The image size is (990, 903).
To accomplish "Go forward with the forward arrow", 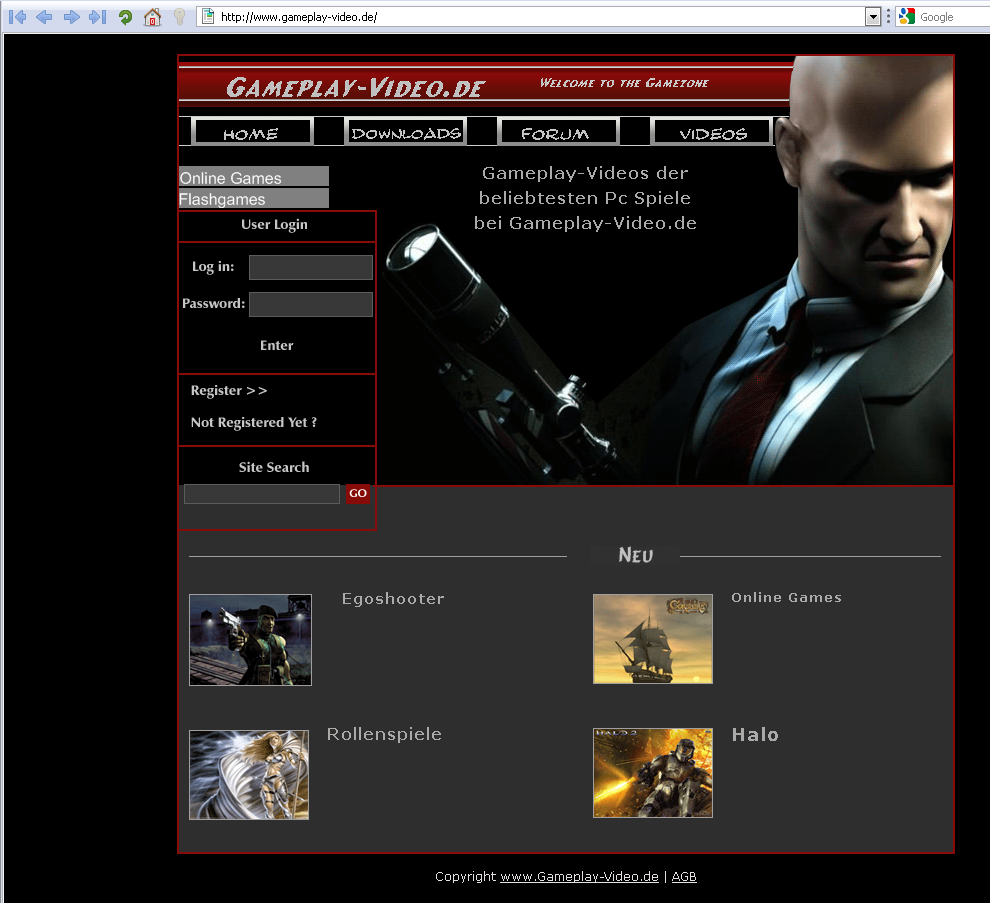I will click(71, 16).
